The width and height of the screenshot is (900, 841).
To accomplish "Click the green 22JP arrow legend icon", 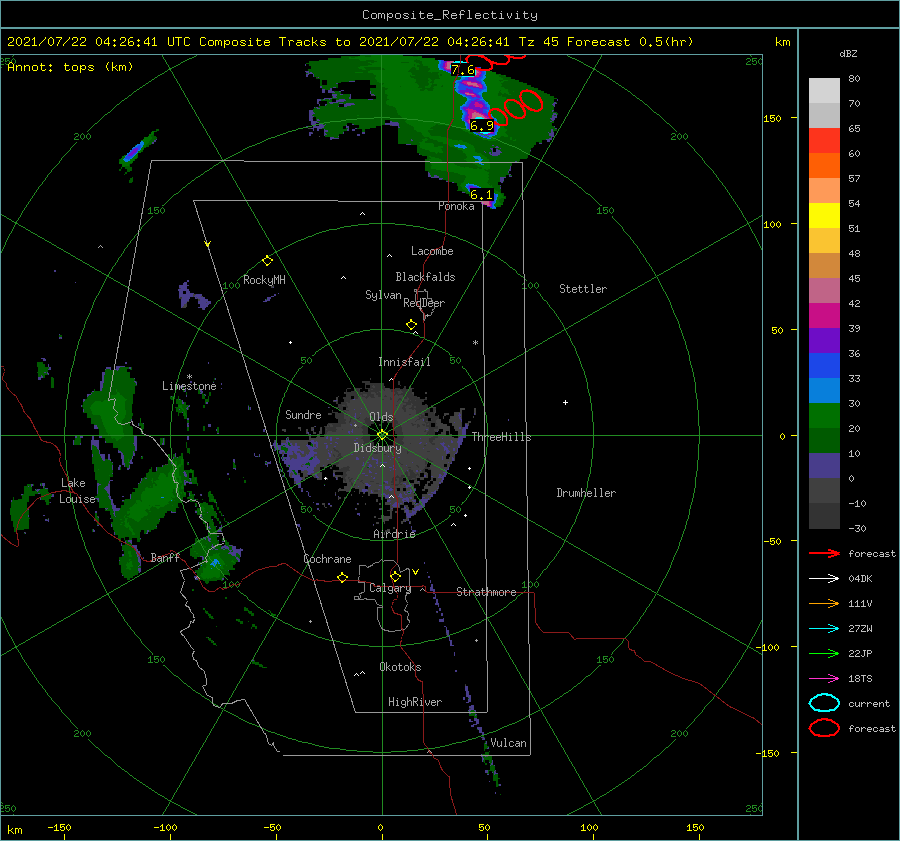I will tap(824, 653).
